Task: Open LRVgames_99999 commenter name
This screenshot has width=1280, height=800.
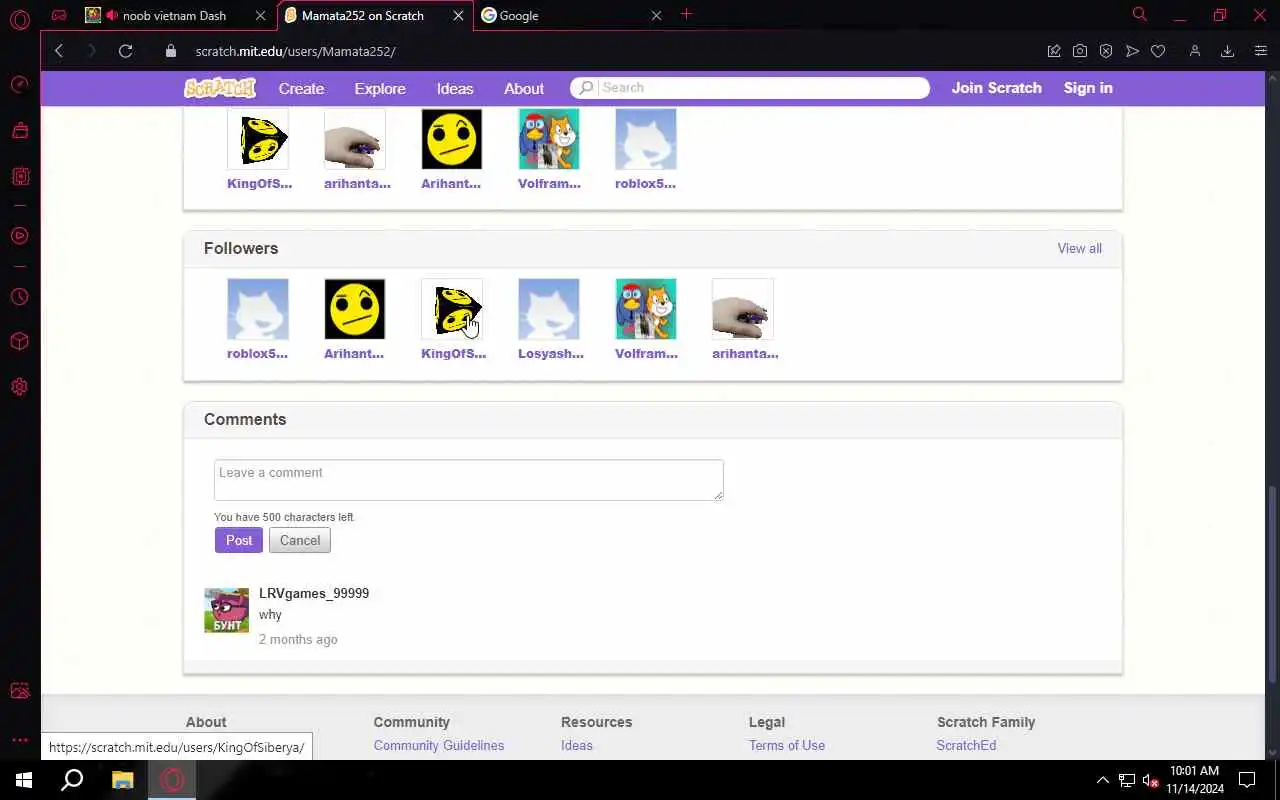Action: click(x=314, y=593)
